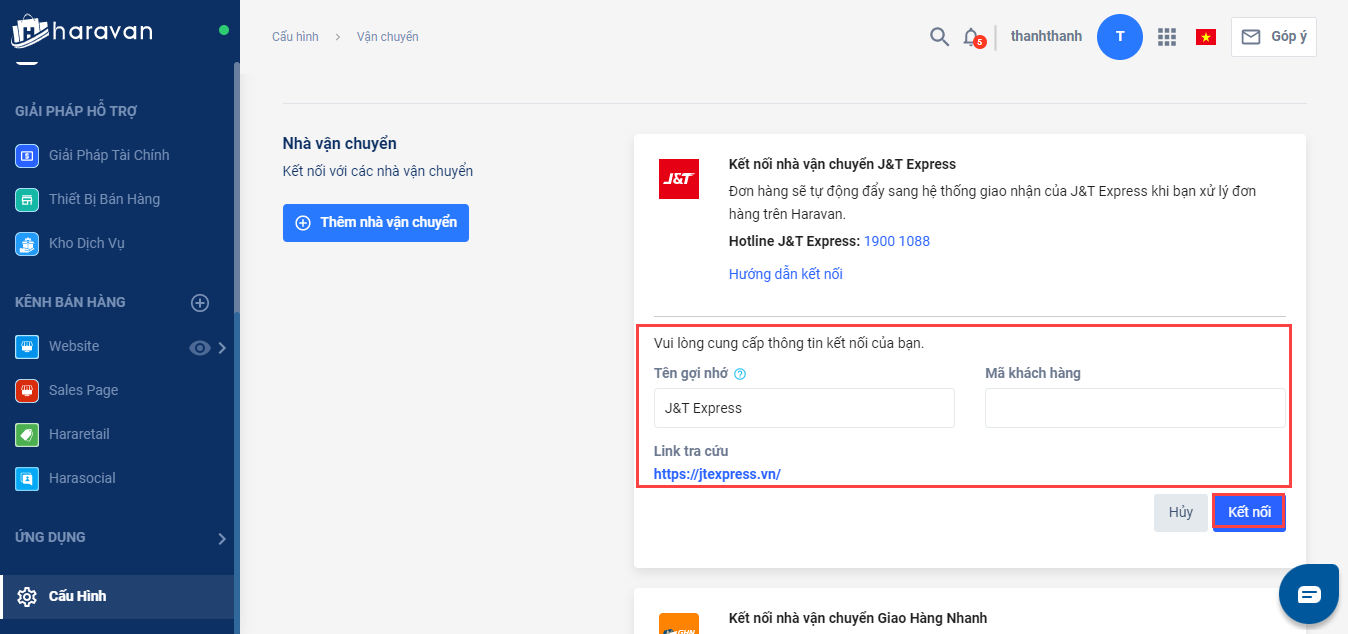Focus the Tên gợi nhớ field
This screenshot has width=1348, height=634.
(804, 408)
